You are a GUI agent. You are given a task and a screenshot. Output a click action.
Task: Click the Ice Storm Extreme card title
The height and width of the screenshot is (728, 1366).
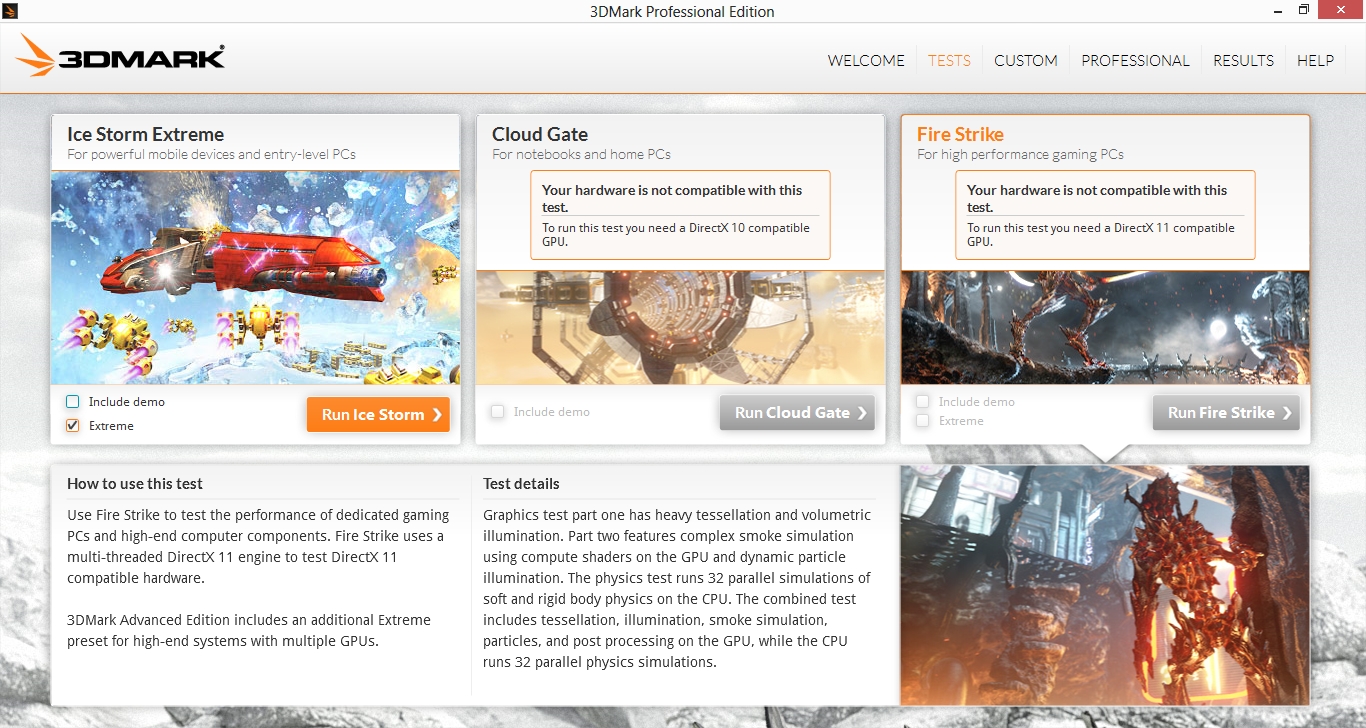(146, 134)
